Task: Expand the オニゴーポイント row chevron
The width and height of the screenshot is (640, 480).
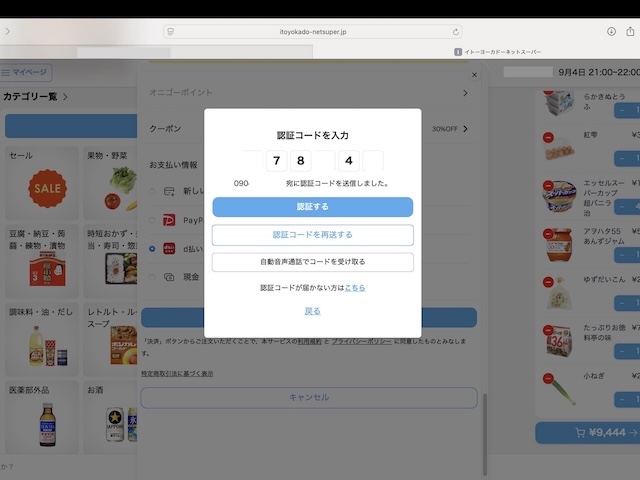Action: (465, 93)
